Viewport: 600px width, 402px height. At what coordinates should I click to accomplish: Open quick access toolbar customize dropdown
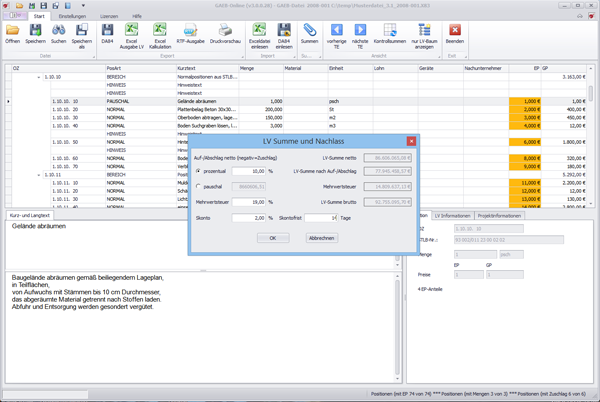[83, 5]
